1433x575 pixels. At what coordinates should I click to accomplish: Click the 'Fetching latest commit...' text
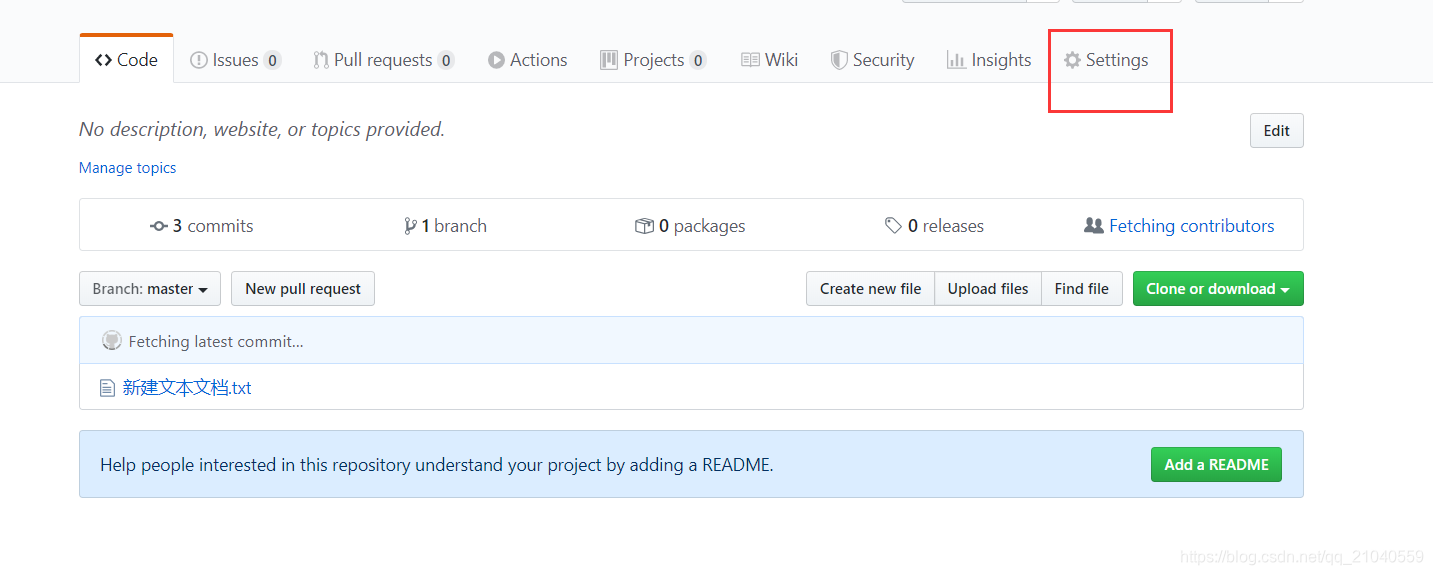pos(216,342)
